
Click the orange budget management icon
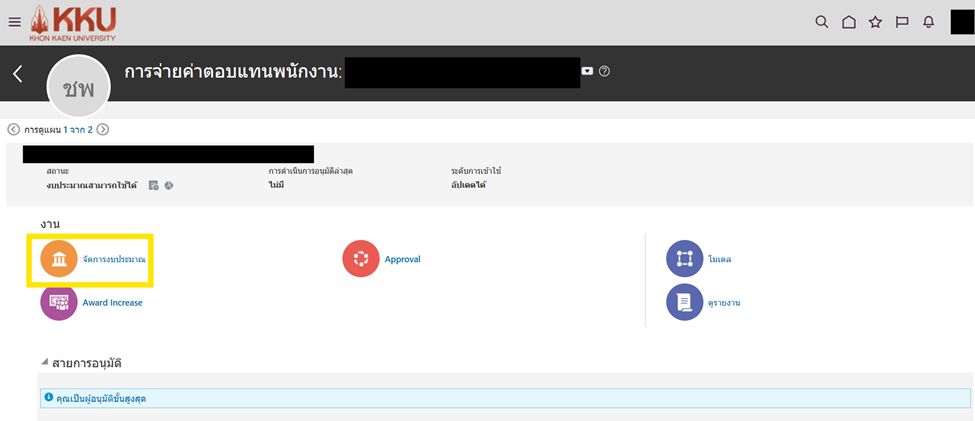(59, 259)
